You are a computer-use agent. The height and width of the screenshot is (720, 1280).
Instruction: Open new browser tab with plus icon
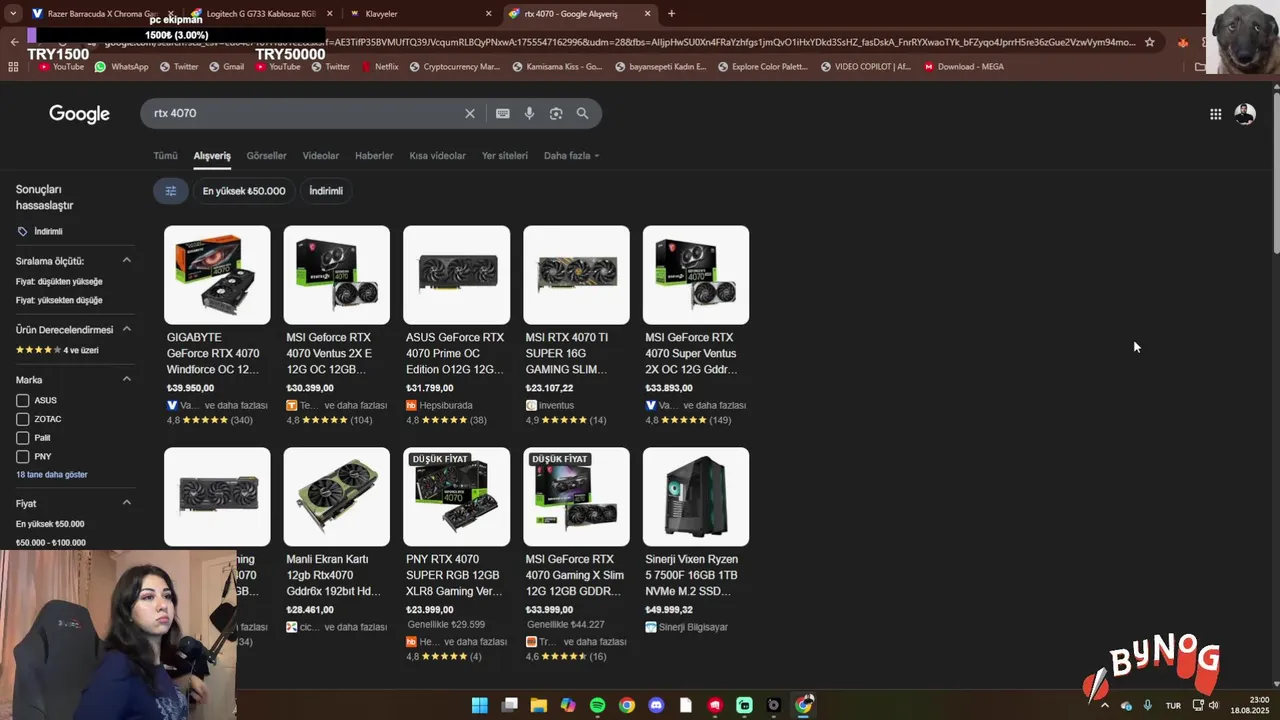671,14
